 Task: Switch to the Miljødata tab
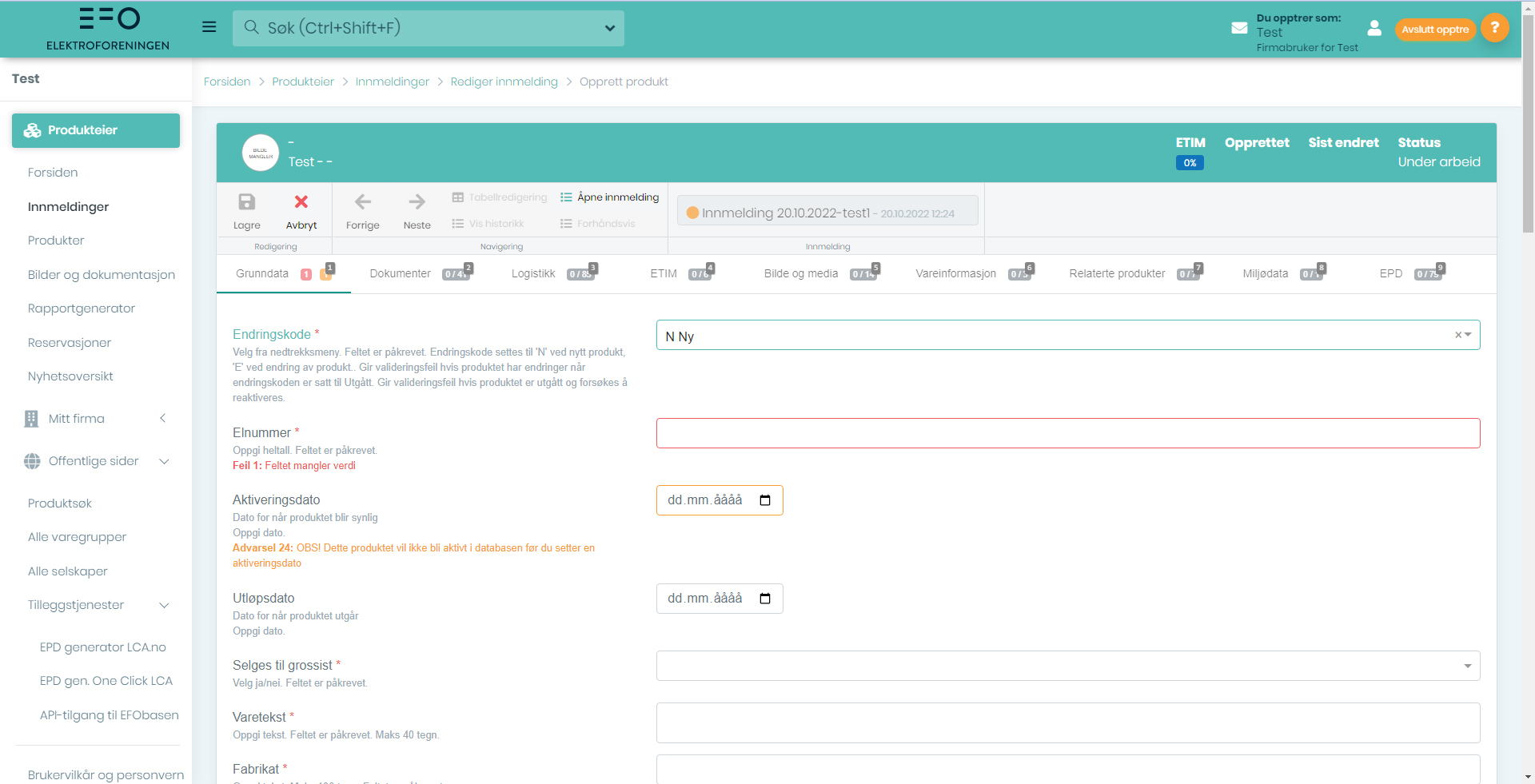(1265, 273)
